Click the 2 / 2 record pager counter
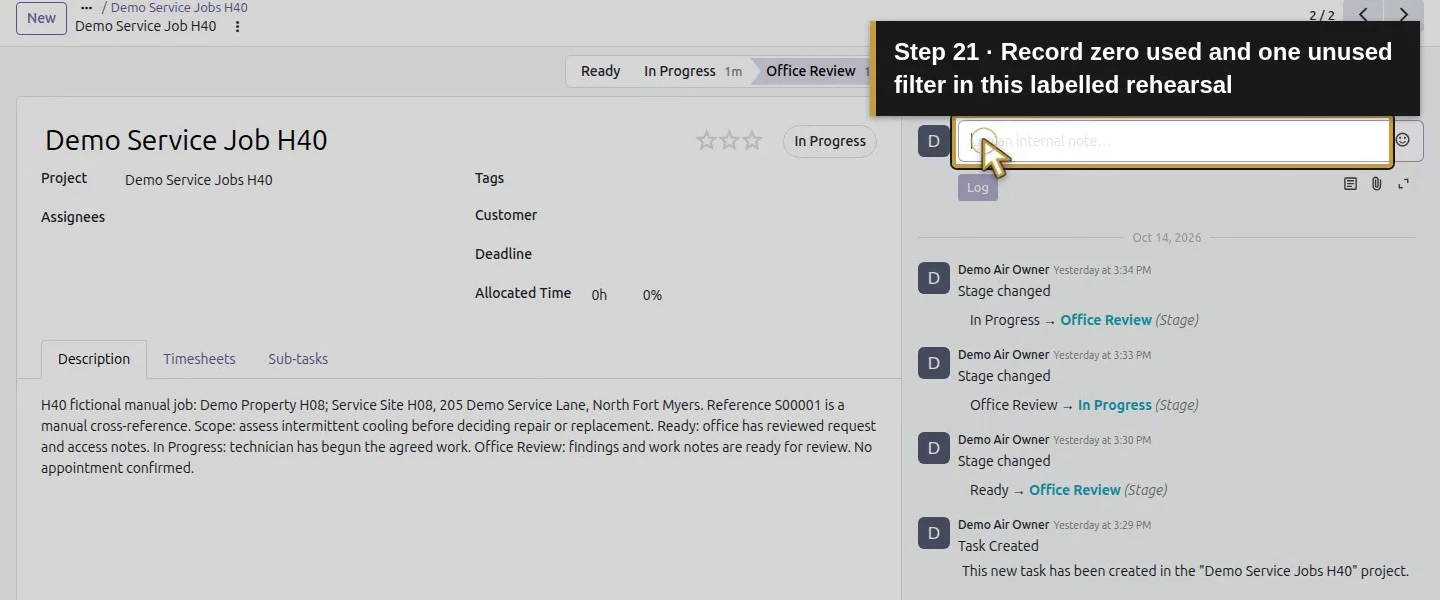 [1322, 15]
